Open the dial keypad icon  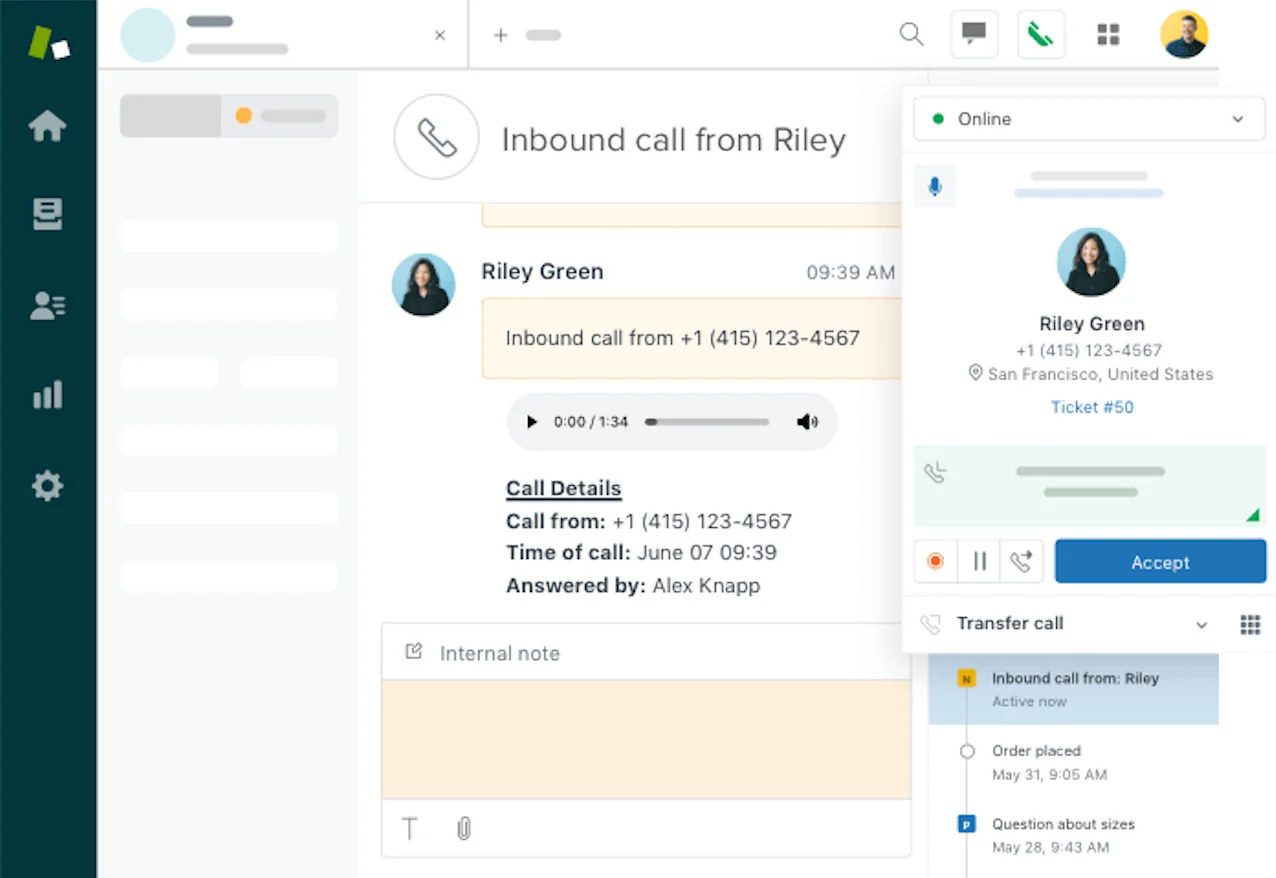1250,625
